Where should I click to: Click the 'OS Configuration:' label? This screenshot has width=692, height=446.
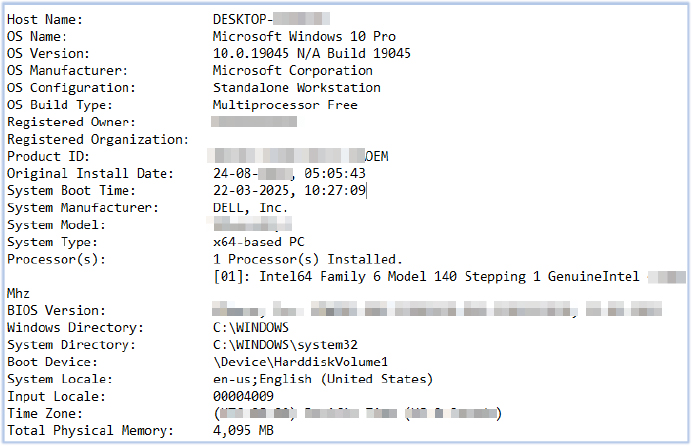(71, 88)
